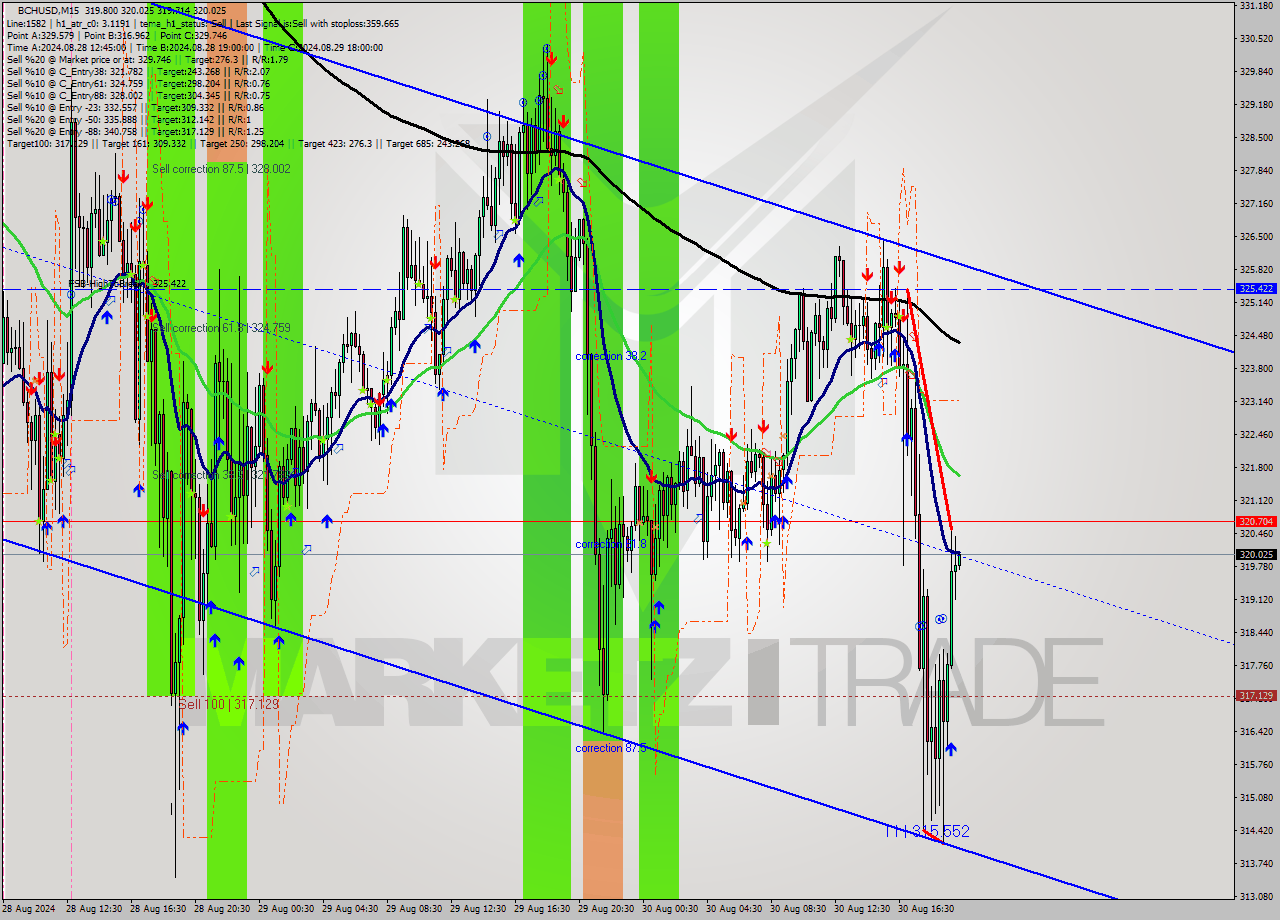Screen dimensions: 1280x920
Task: Click the '28 Aug 2024' time axis label
Action: click(28, 909)
